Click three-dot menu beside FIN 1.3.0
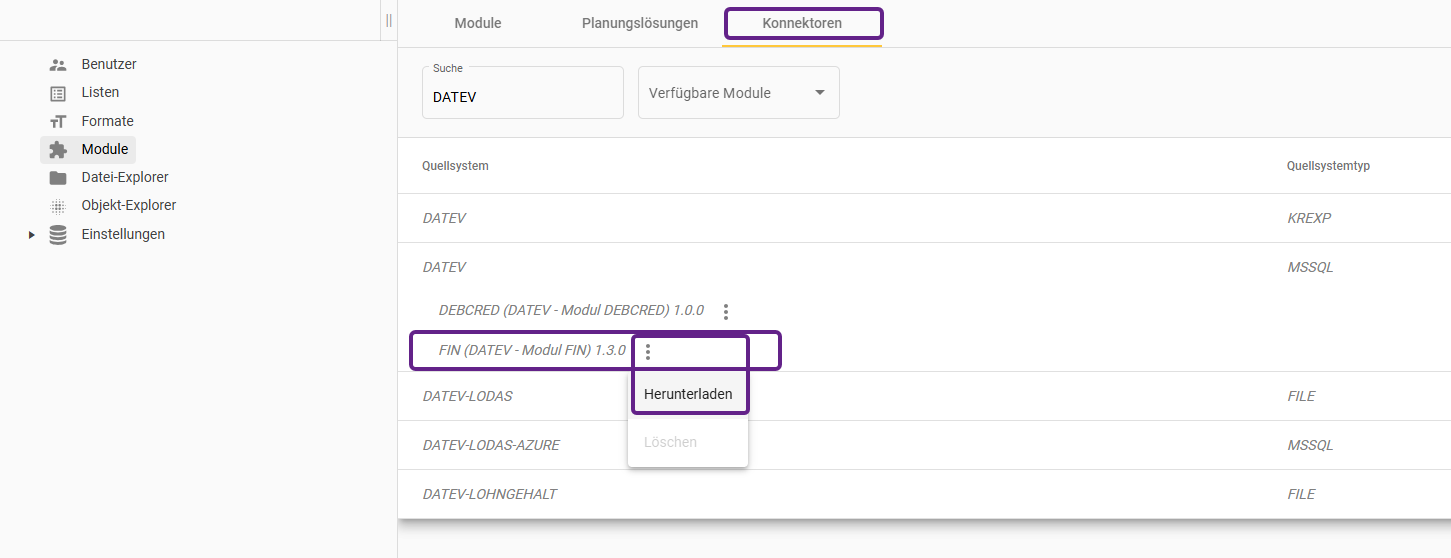Viewport: 1451px width, 558px height. 648,352
